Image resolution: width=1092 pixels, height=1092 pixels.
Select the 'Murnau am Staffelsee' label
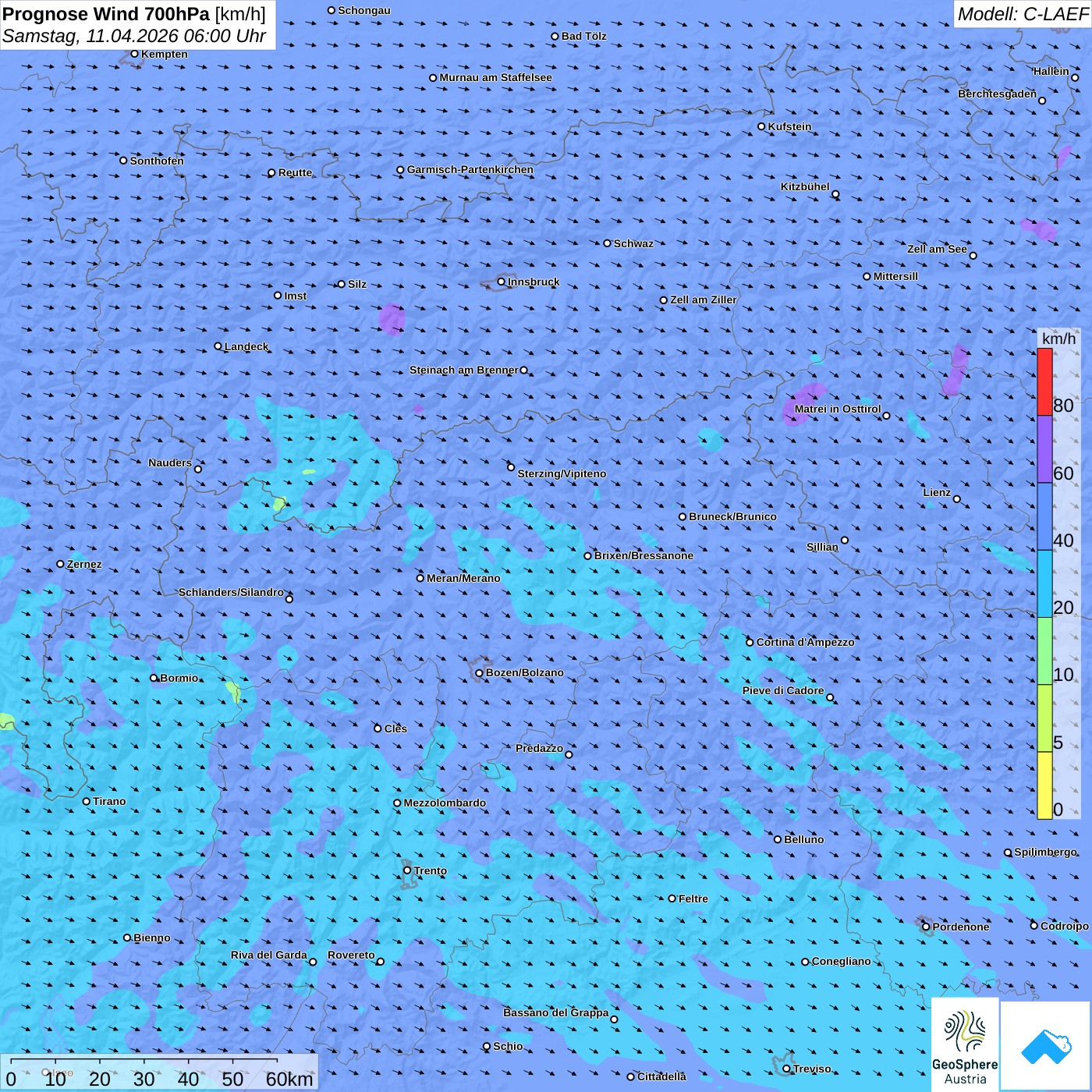[496, 77]
